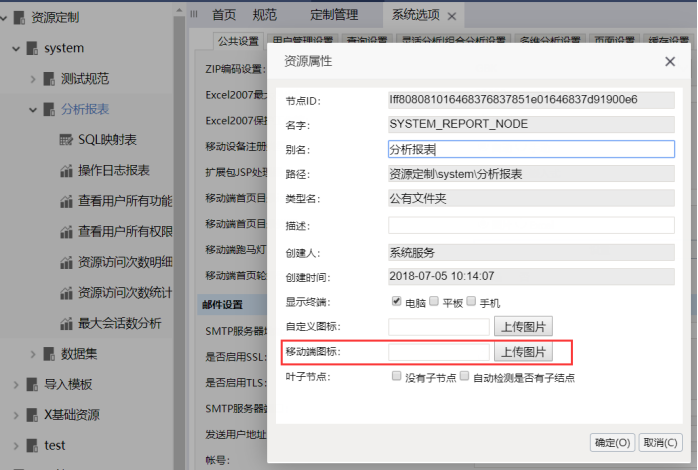Click the 描述 input field
Viewport: 698px width, 470px height.
[x=531, y=225]
